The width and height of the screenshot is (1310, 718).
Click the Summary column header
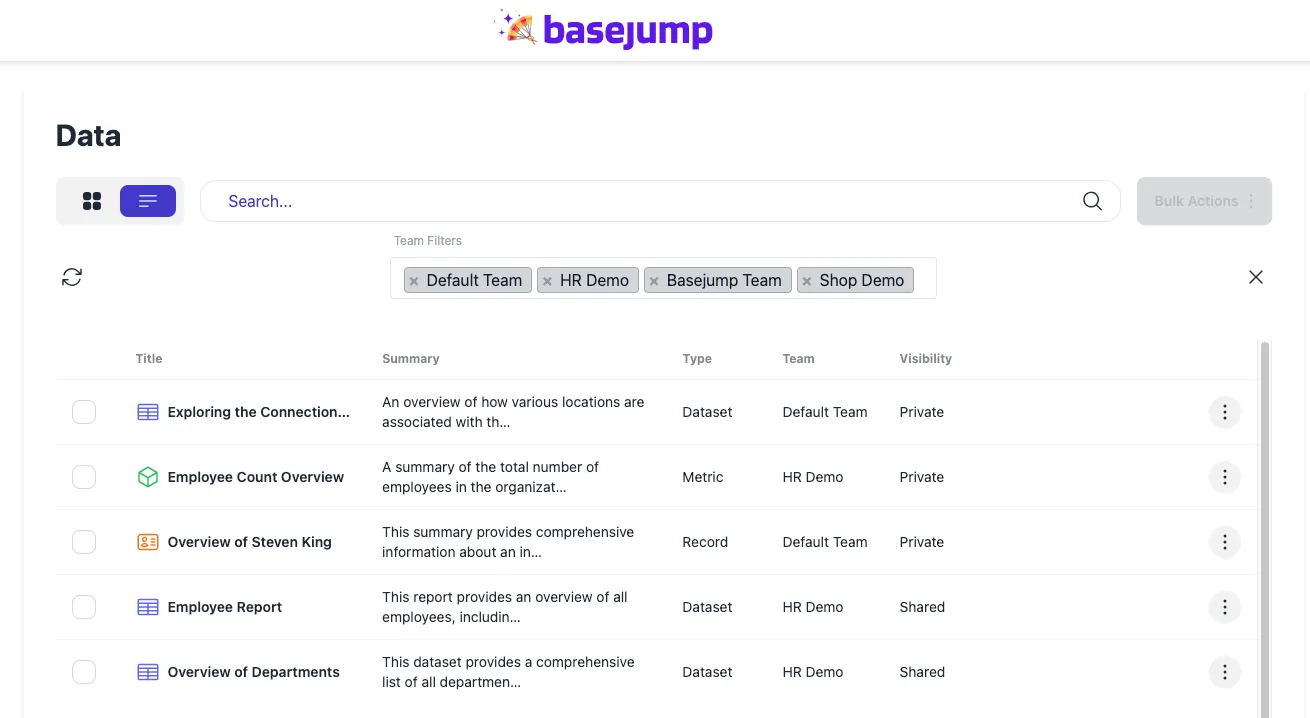tap(411, 358)
